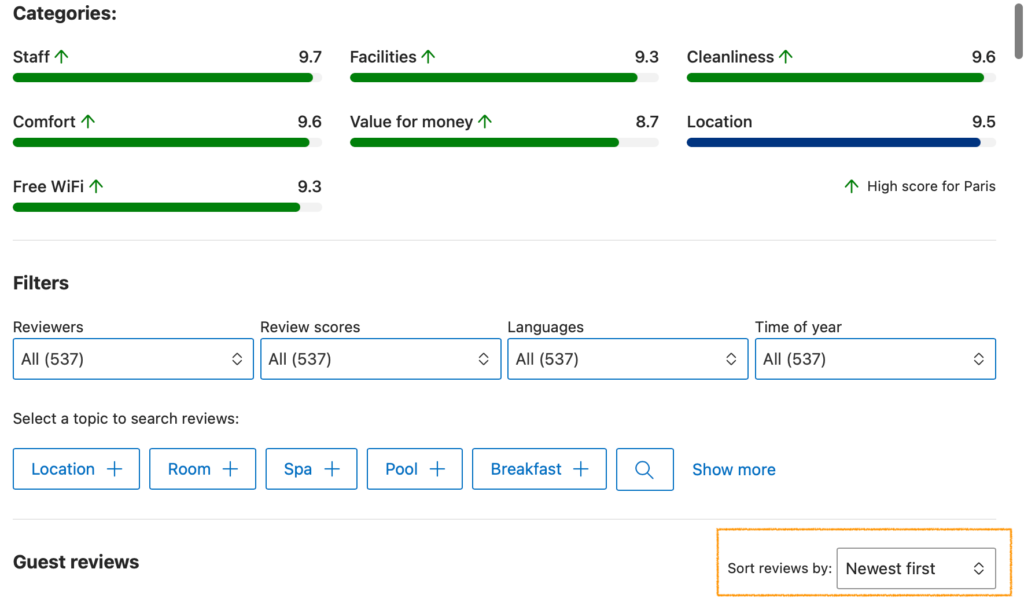Select the Spa topic button
This screenshot has width=1024, height=602.
coord(312,469)
